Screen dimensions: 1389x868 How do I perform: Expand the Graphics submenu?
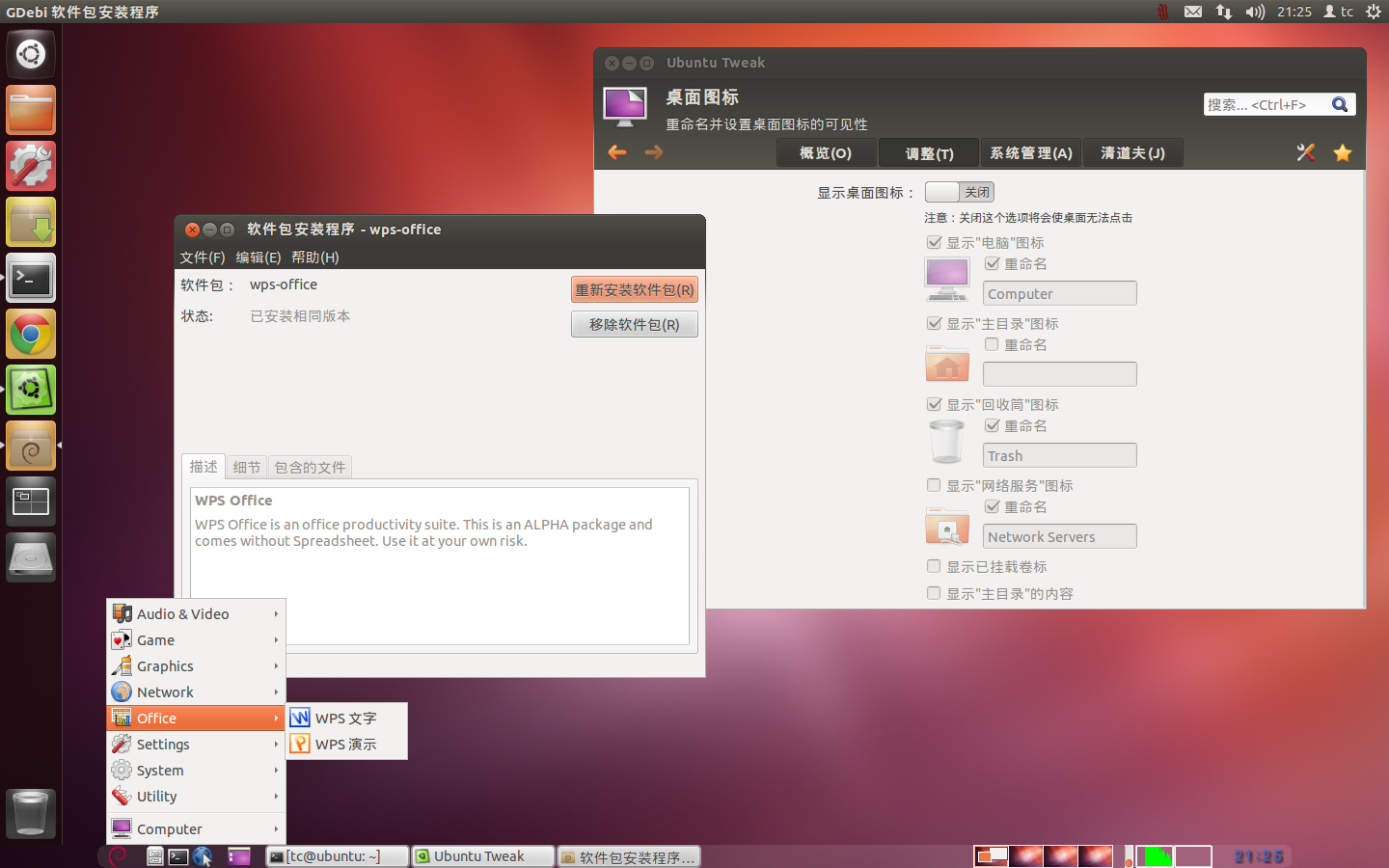pyautogui.click(x=196, y=665)
